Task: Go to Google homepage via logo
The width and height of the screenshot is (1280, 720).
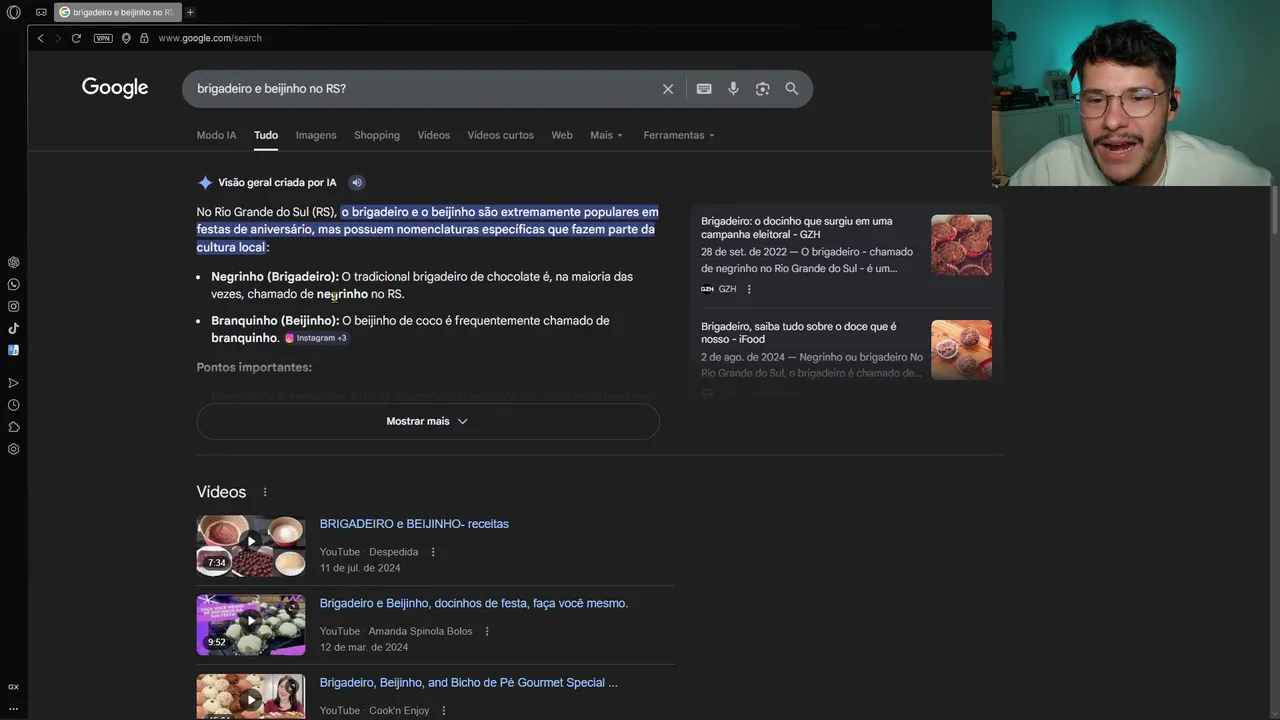Action: (115, 88)
